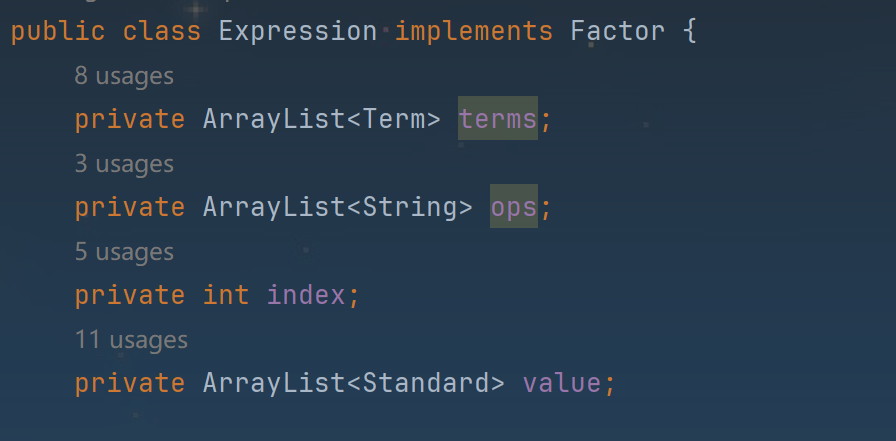Screen dimensions: 896x441
Task: Click the 'class' keyword
Action: coord(162,31)
